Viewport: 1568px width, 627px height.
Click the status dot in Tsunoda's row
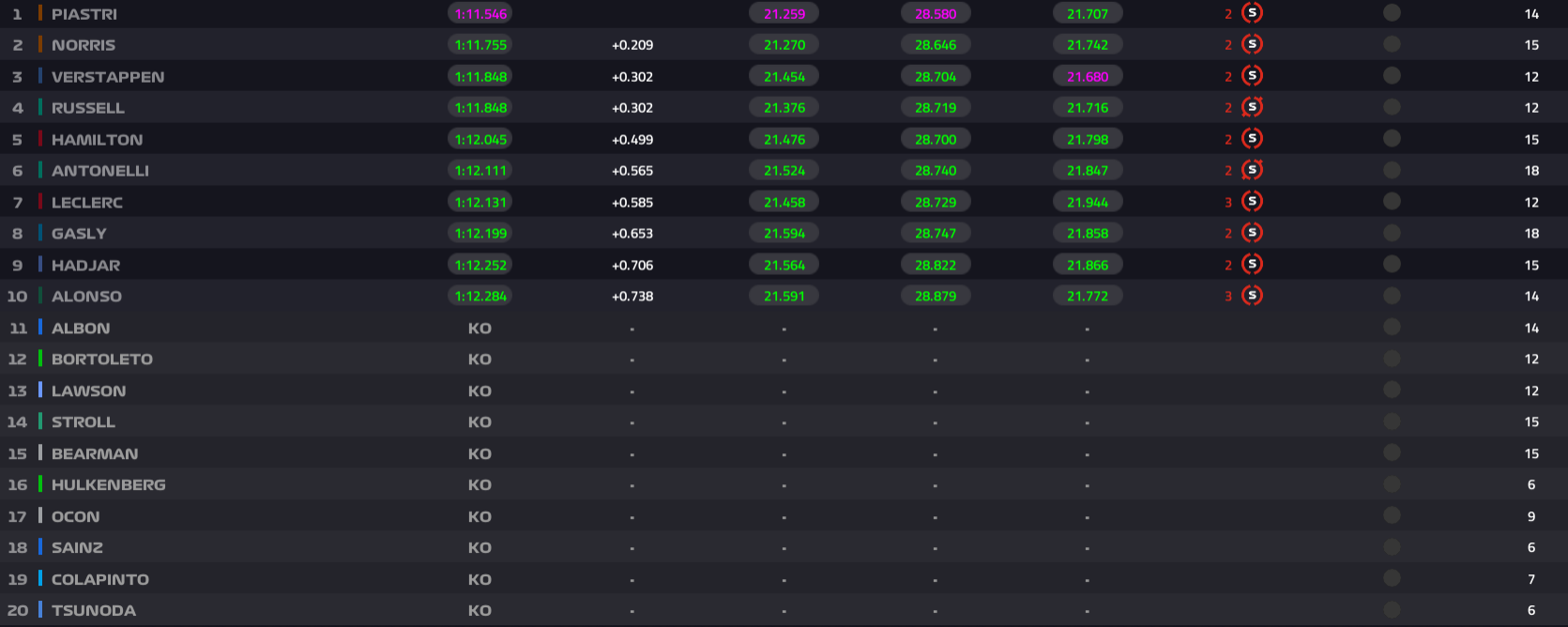click(x=1392, y=609)
